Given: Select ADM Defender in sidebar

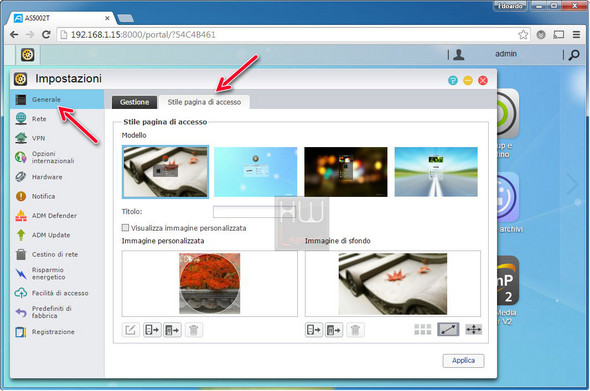Looking at the screenshot, I should pyautogui.click(x=54, y=216).
